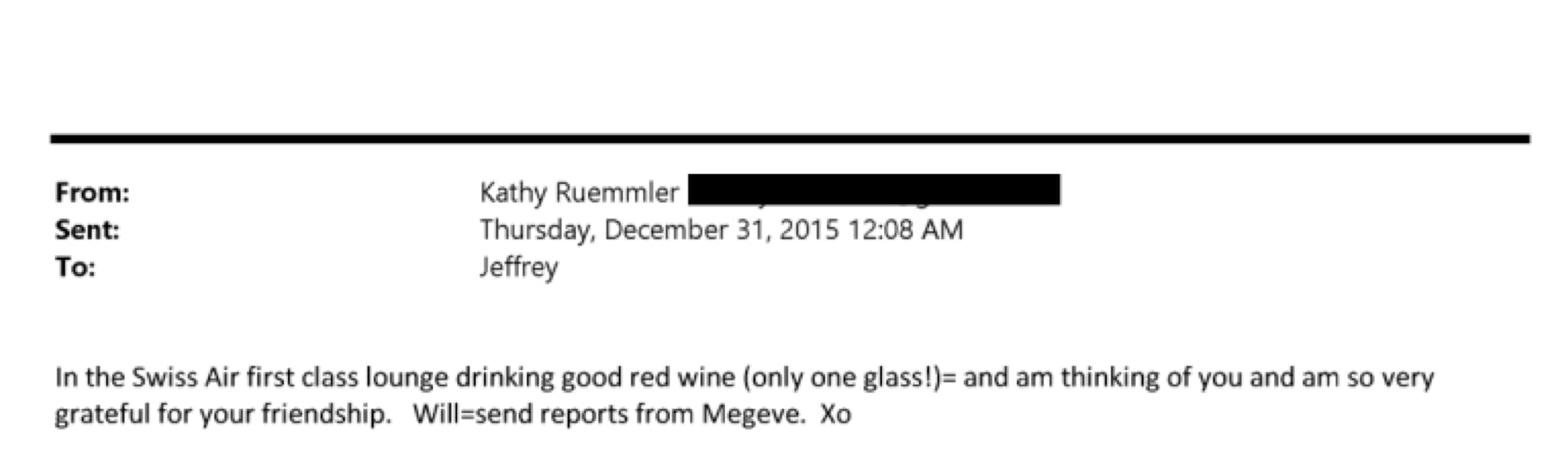Click the closing "Xo" sign-off

[836, 415]
